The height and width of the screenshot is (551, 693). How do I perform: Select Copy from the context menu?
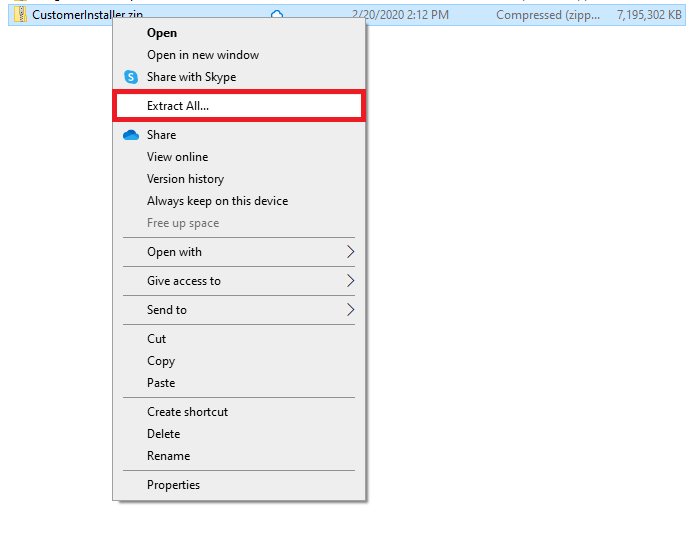pyautogui.click(x=161, y=361)
